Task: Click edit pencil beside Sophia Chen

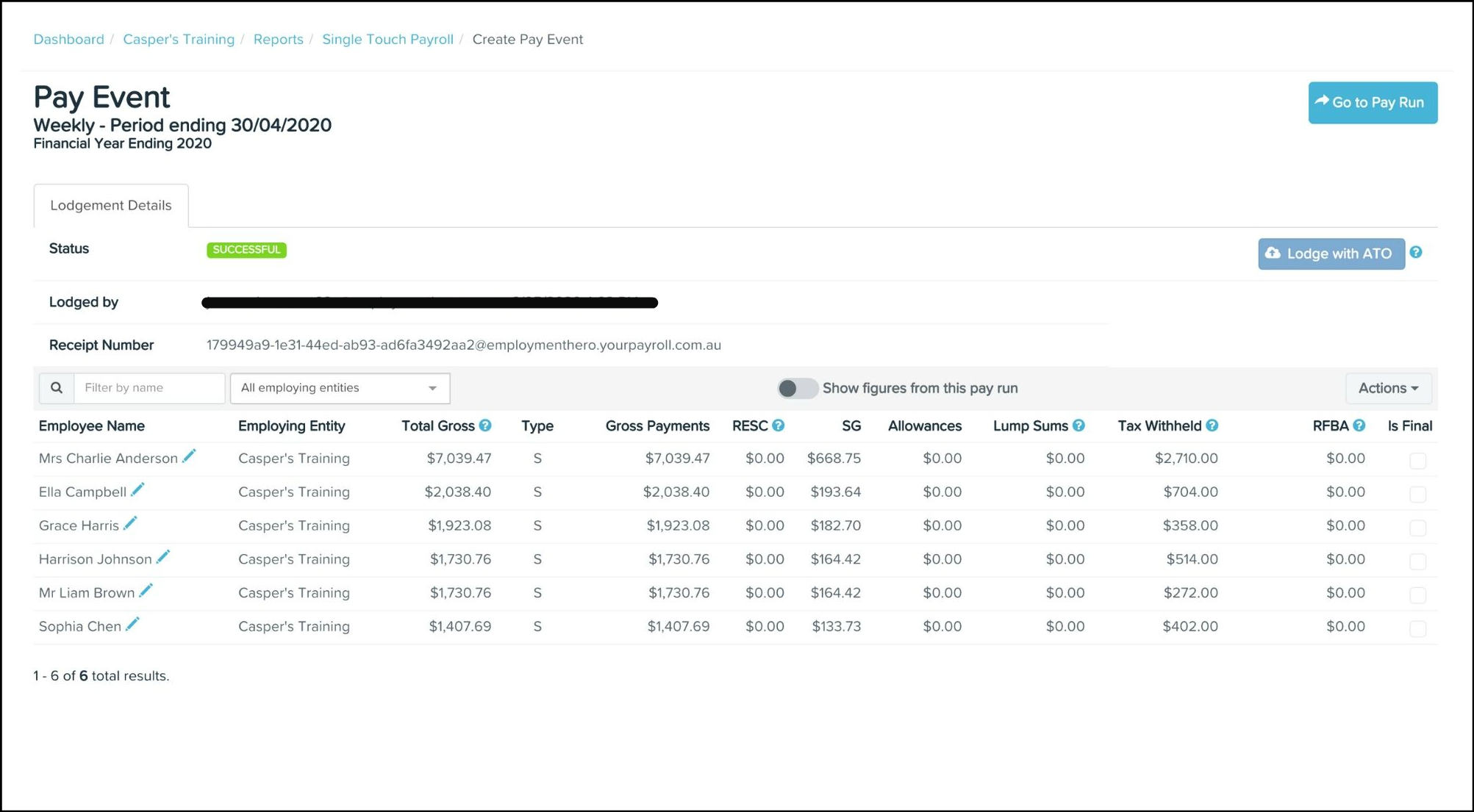Action: click(132, 625)
